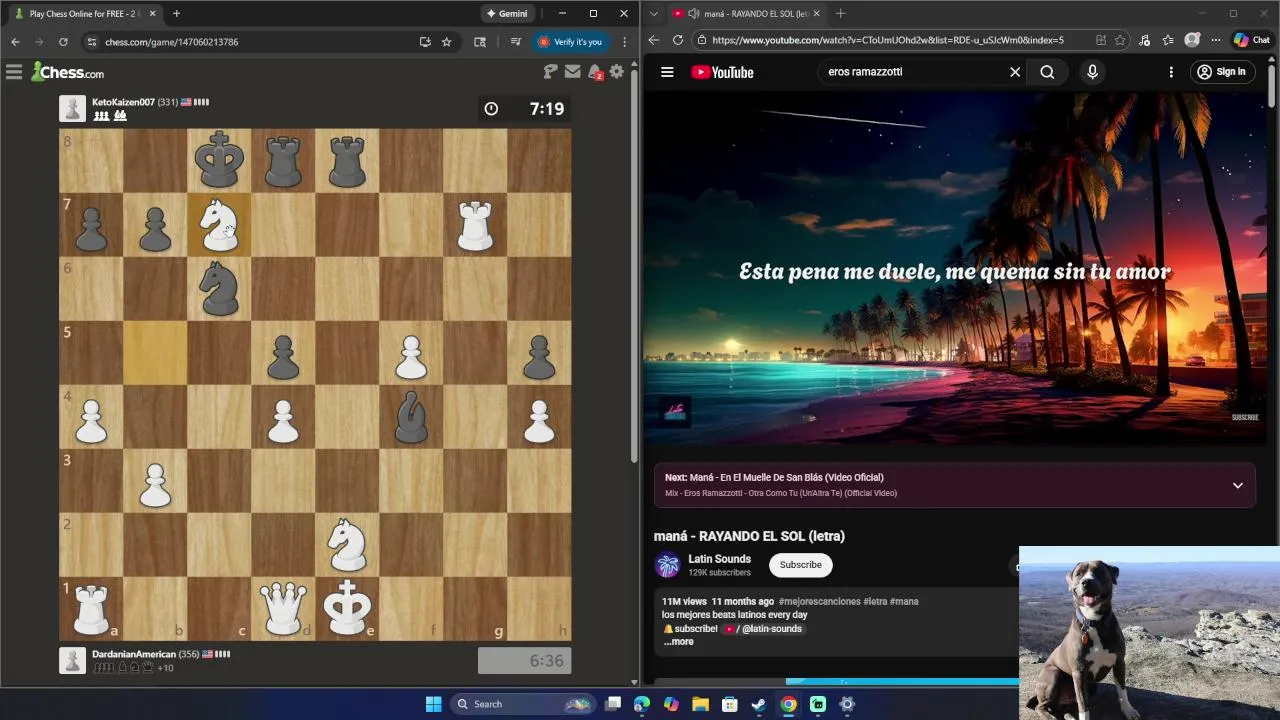Click the YouTube Sign in button
The width and height of the screenshot is (1280, 720).
pos(1221,72)
